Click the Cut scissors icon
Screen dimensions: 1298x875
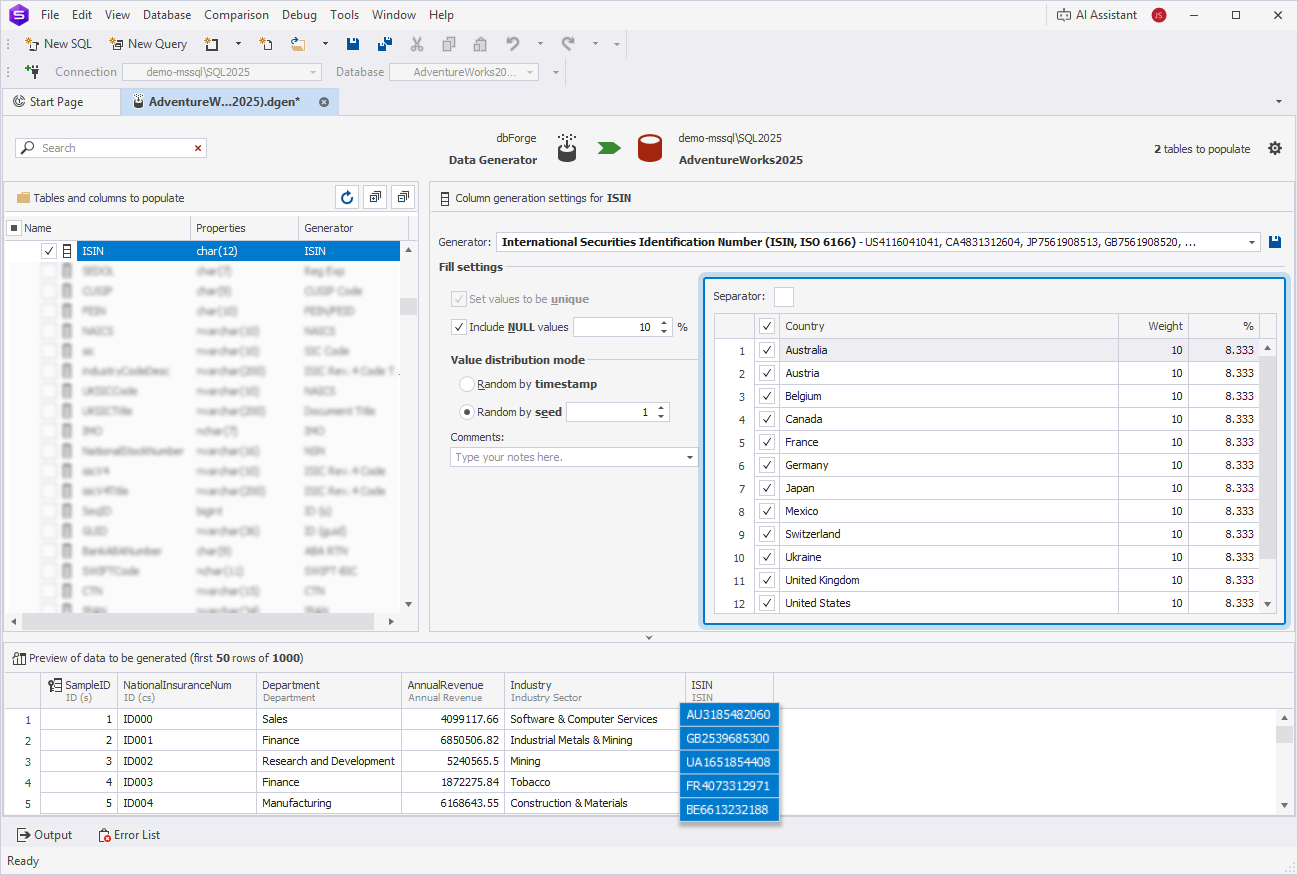tap(417, 44)
